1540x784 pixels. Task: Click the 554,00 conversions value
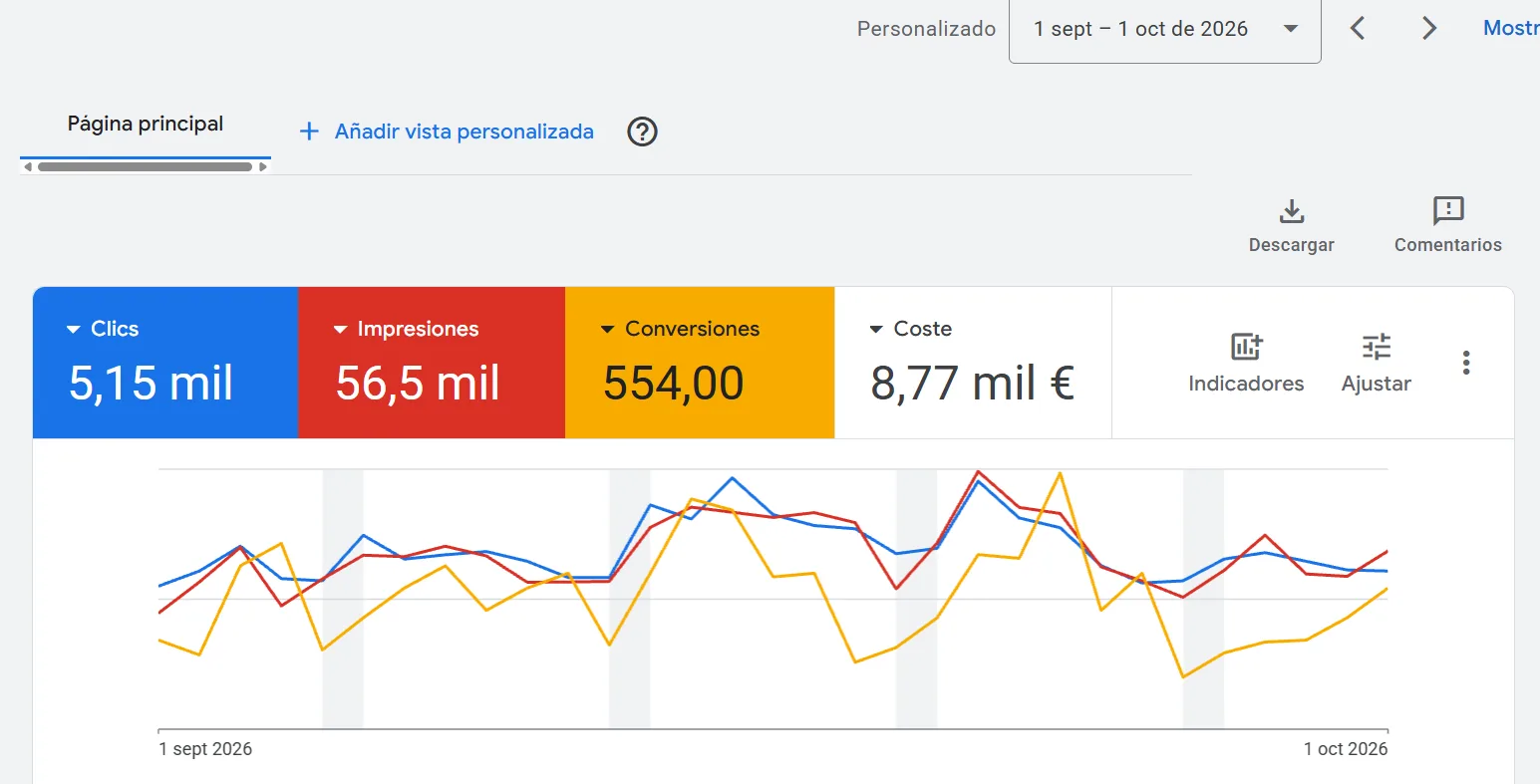click(674, 384)
